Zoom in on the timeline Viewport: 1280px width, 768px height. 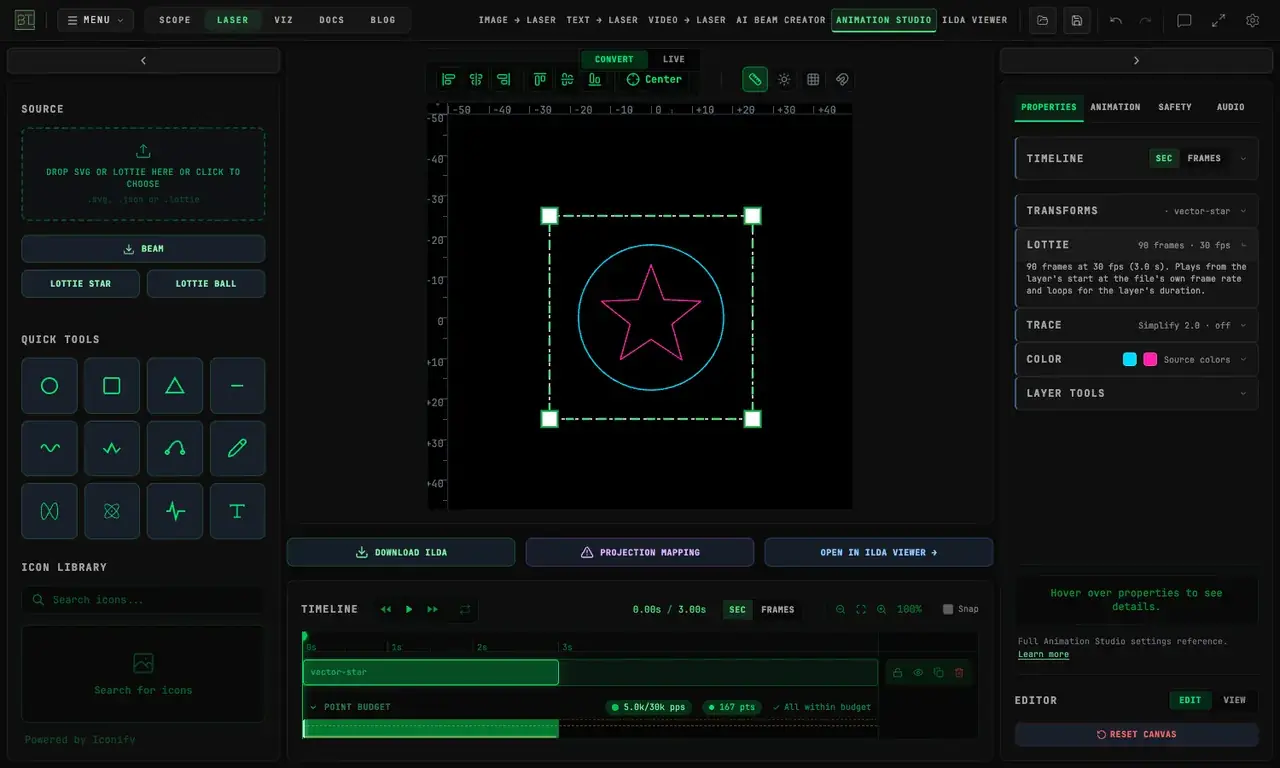tap(881, 609)
